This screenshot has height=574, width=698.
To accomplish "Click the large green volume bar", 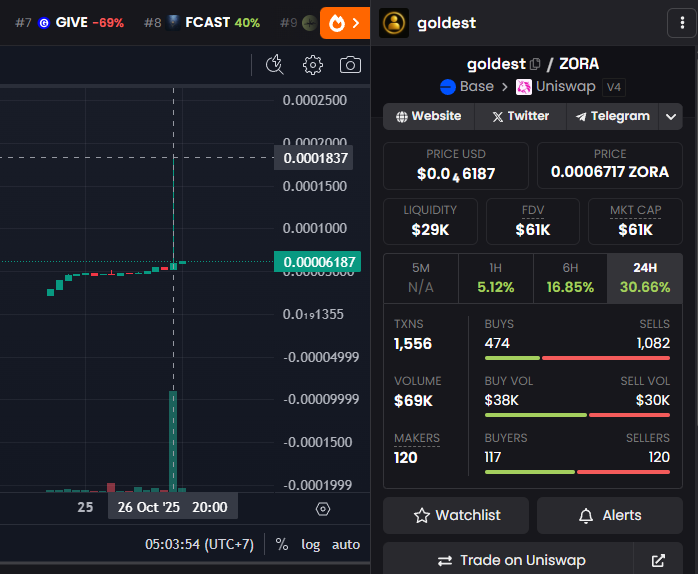I will tap(173, 441).
